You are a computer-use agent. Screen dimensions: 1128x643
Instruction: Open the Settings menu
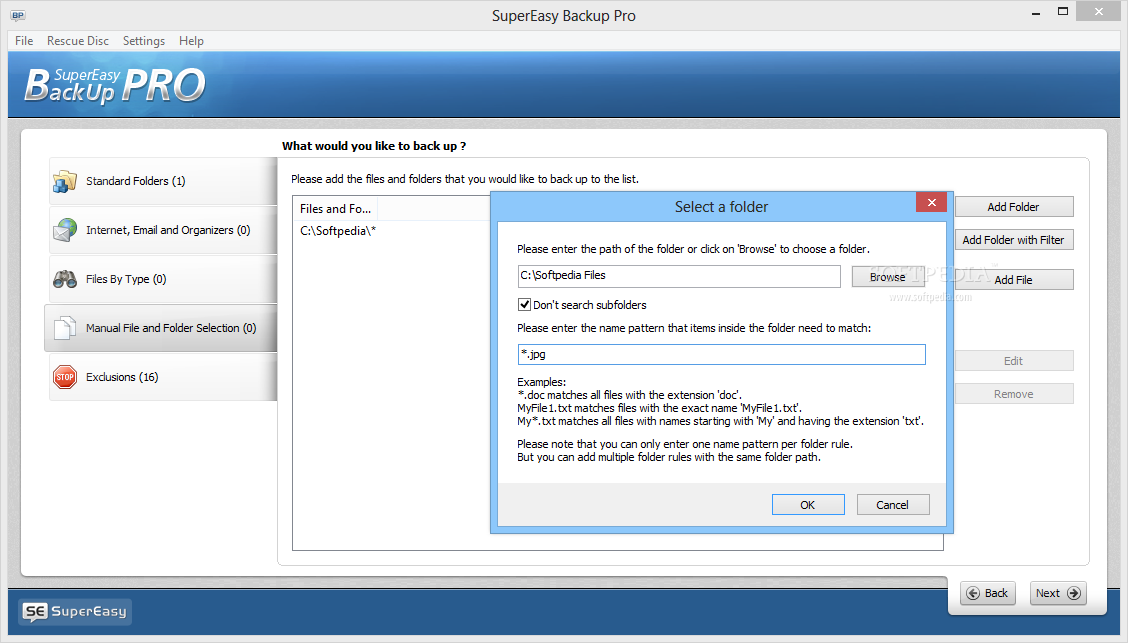pyautogui.click(x=144, y=41)
